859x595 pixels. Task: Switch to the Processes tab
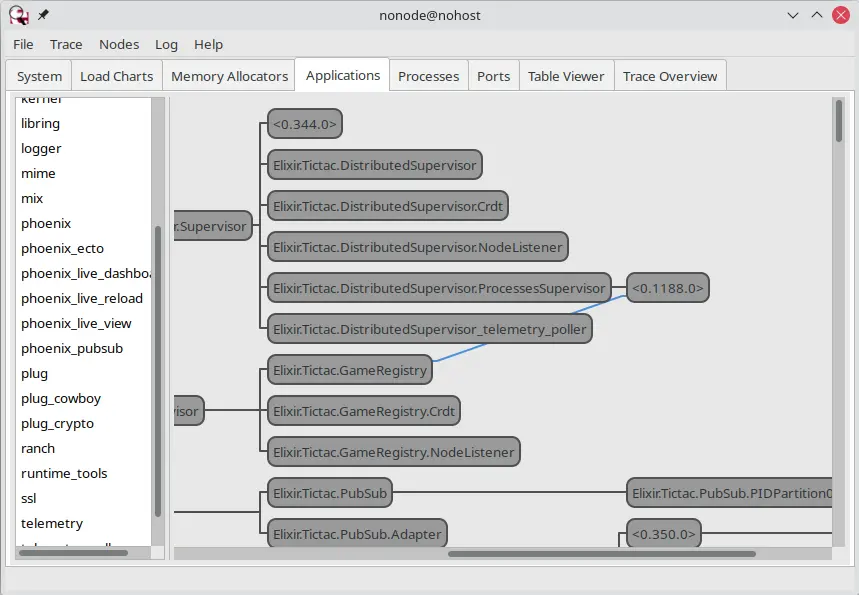(428, 76)
